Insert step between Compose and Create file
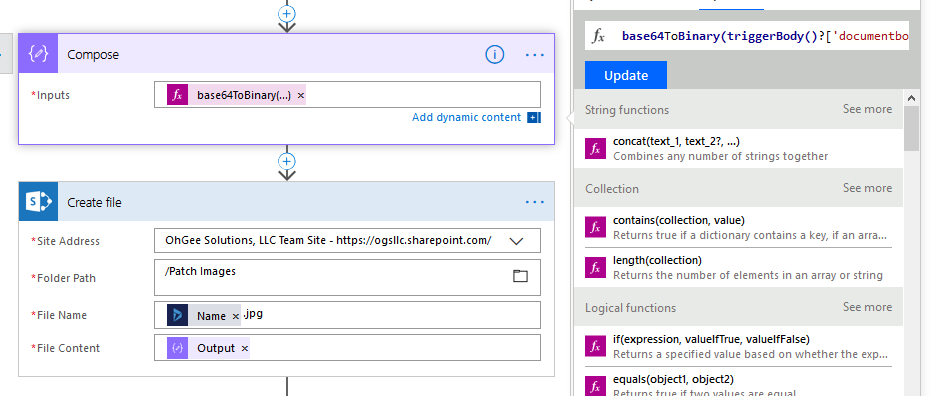937x396 pixels. pos(287,161)
